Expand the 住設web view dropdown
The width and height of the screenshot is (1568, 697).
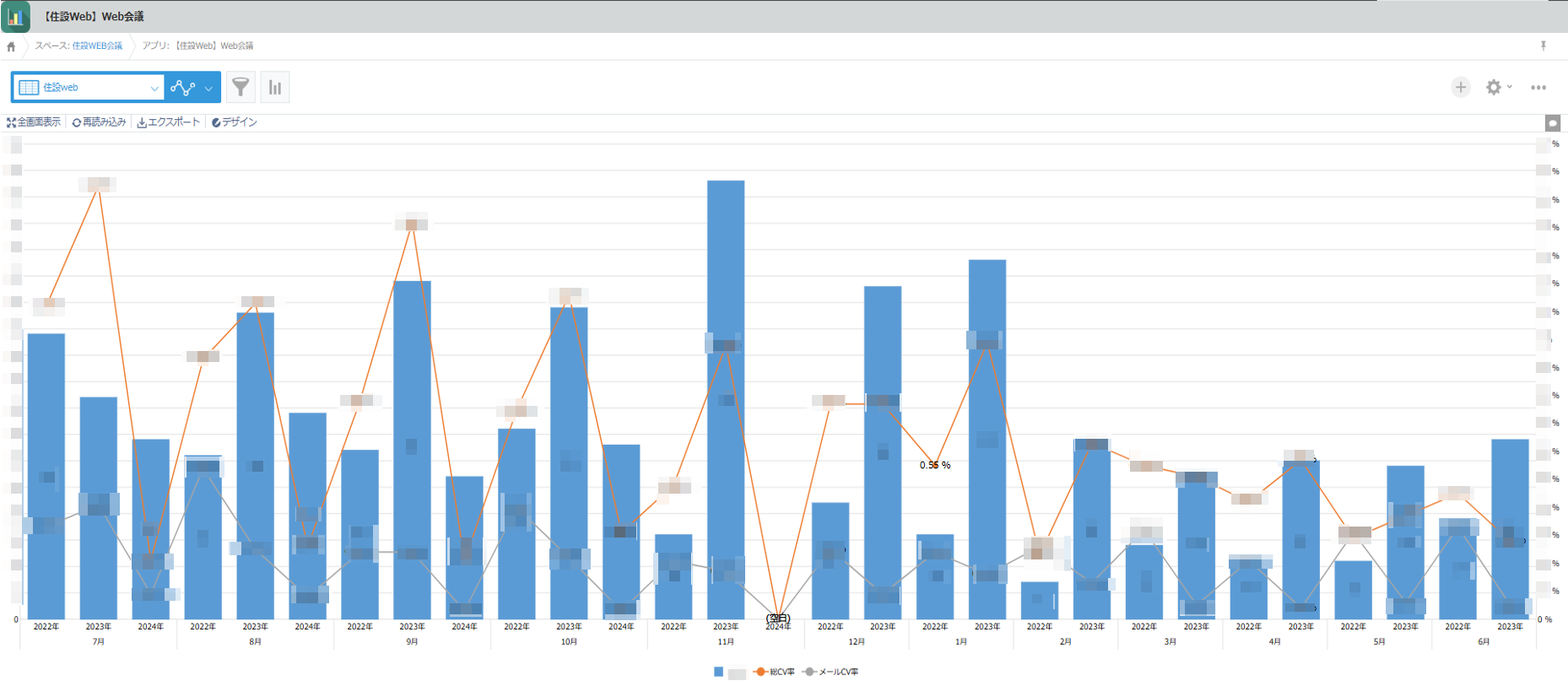click(154, 88)
